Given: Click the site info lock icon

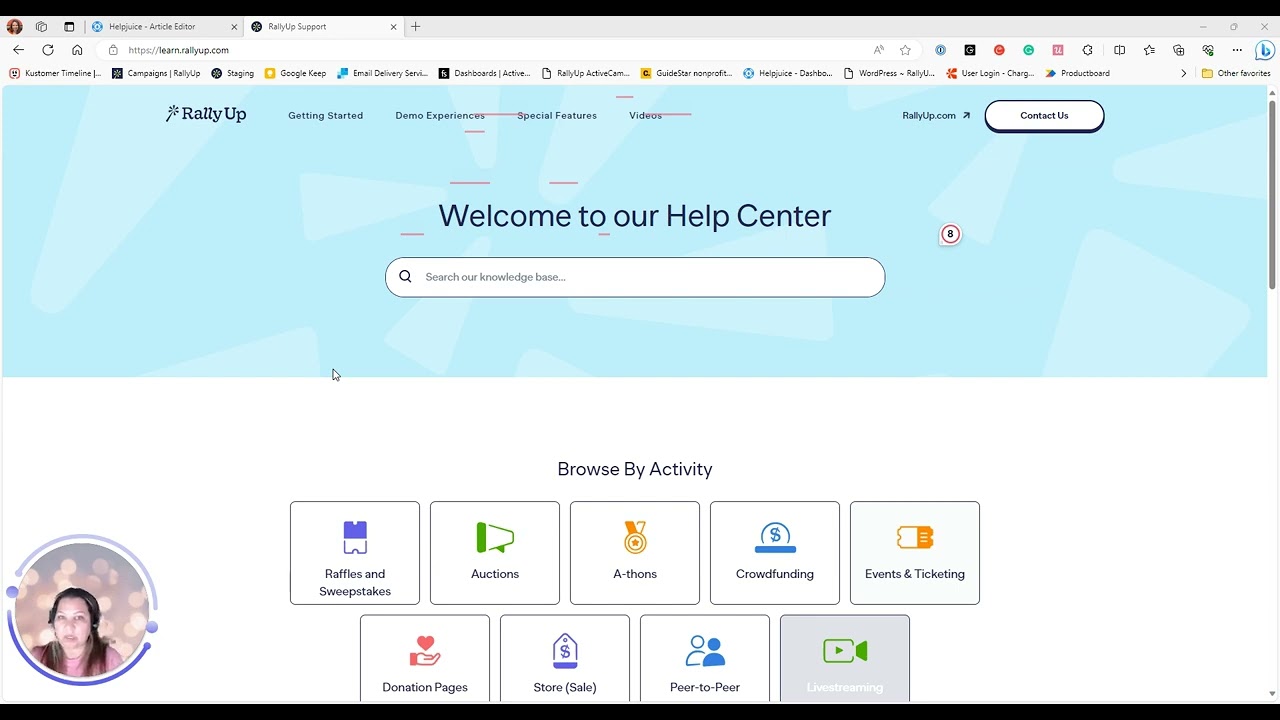Looking at the screenshot, I should pyautogui.click(x=113, y=50).
